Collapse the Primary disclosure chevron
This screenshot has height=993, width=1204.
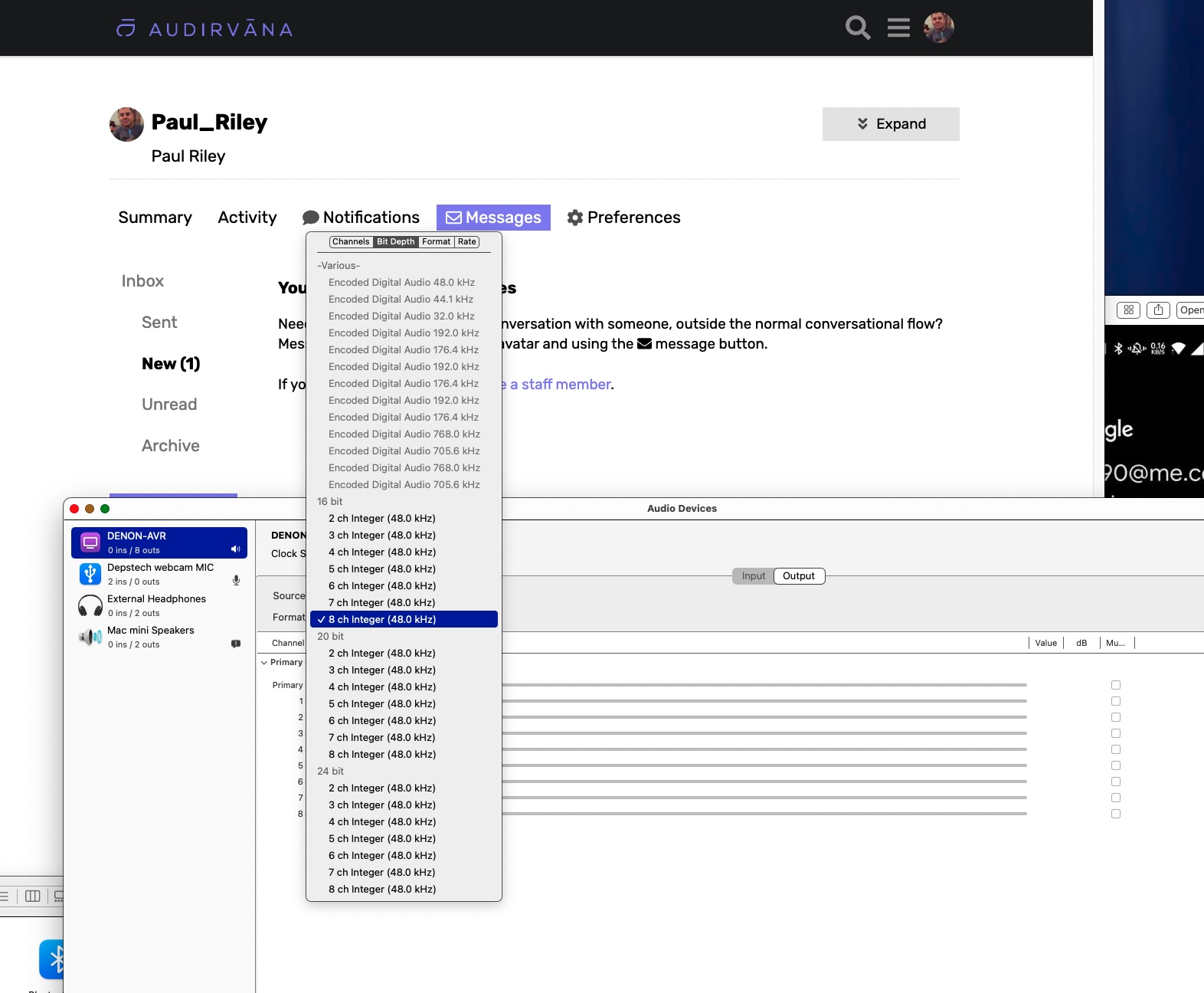pos(264,662)
